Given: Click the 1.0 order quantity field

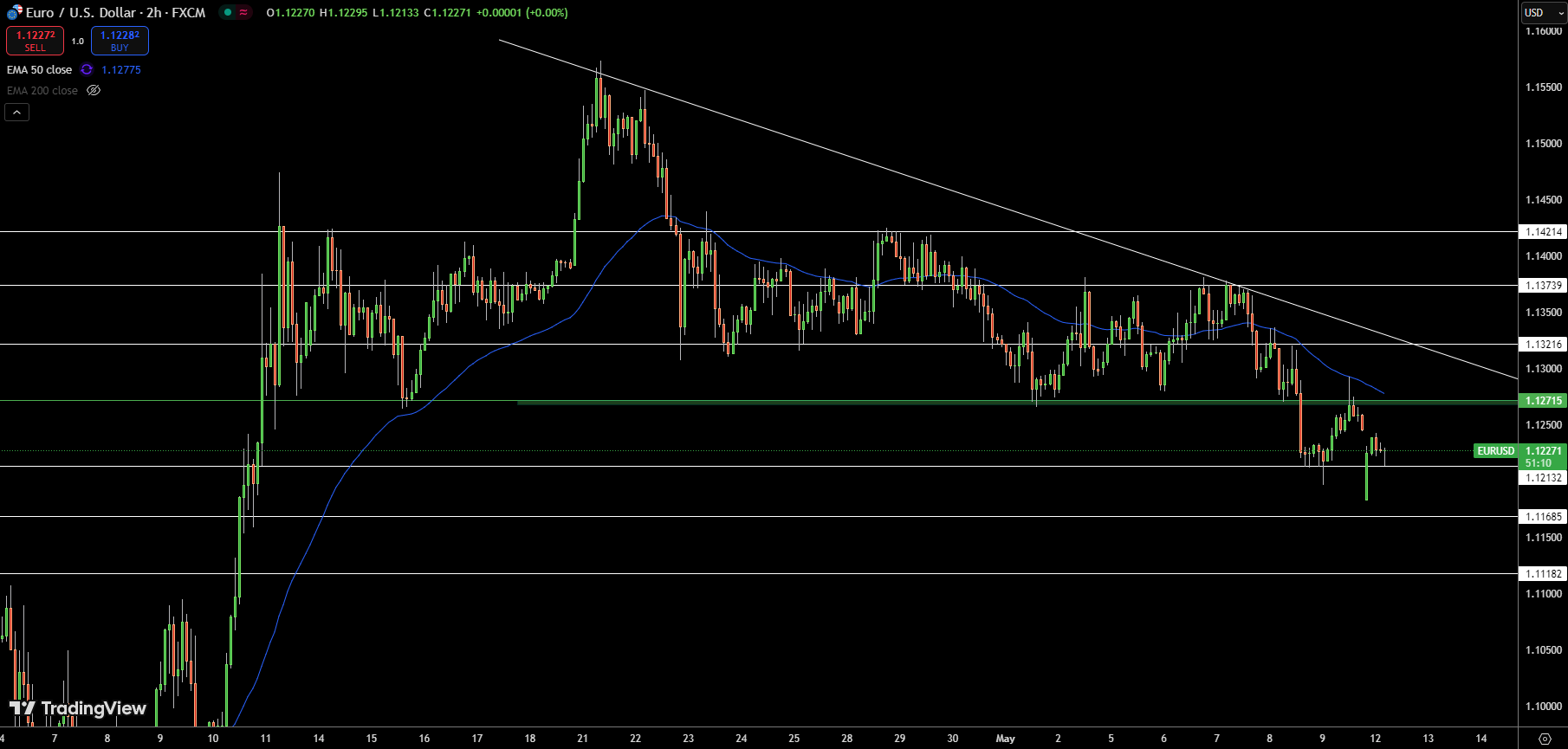Looking at the screenshot, I should point(78,41).
